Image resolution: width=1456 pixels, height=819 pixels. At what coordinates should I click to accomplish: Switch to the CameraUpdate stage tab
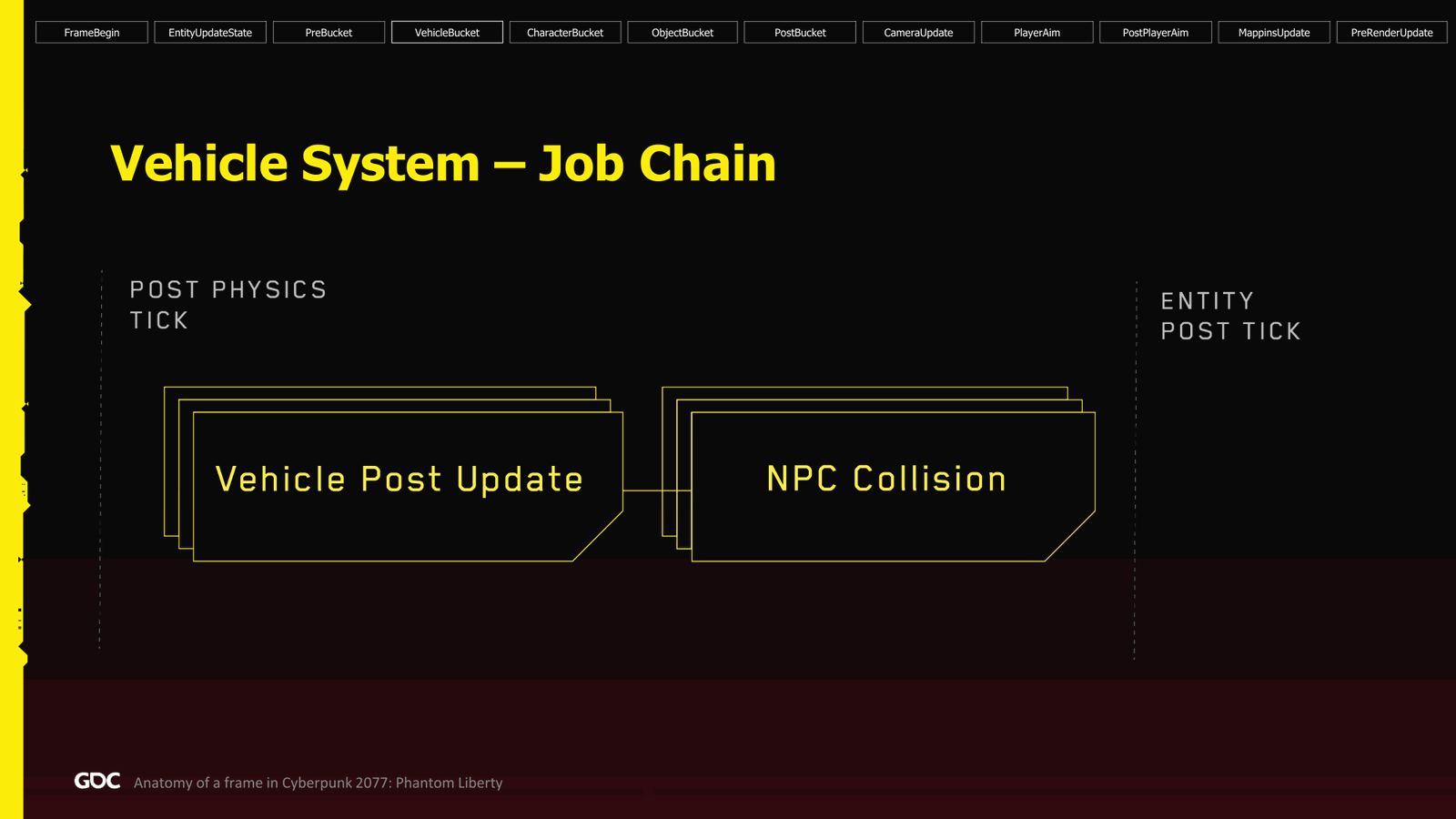[x=918, y=33]
